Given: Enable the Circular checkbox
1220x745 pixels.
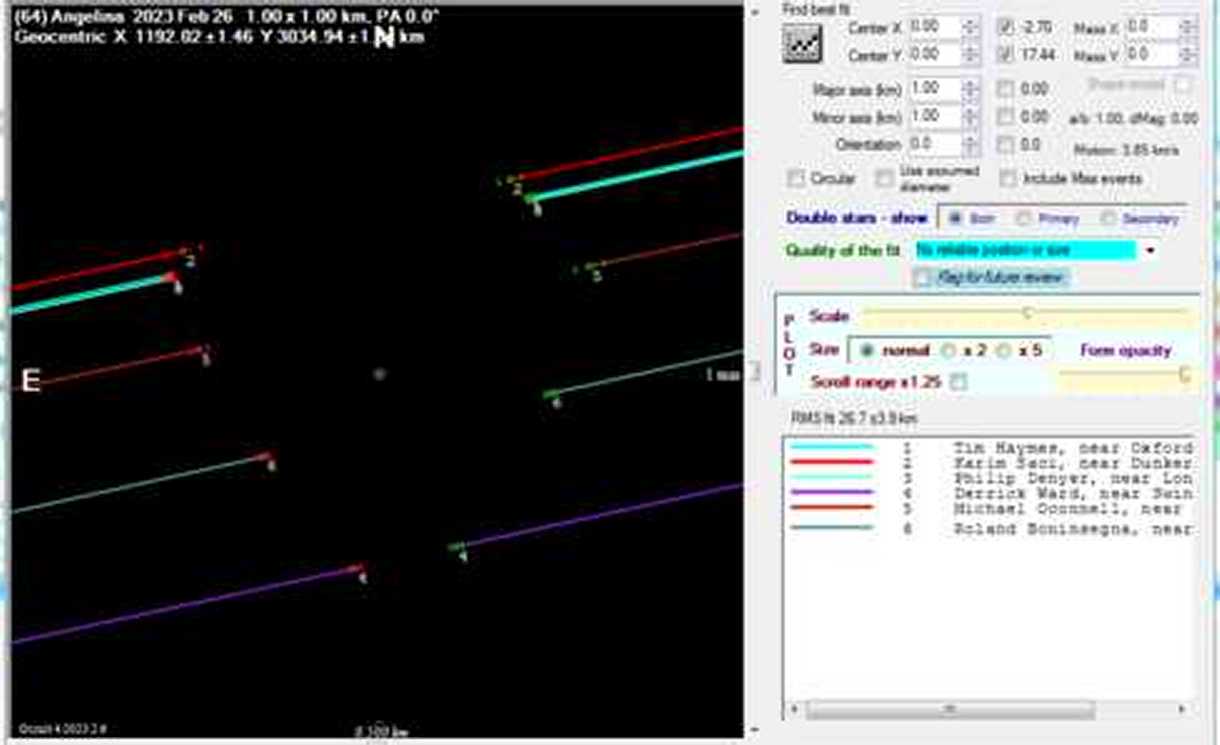Looking at the screenshot, I should pyautogui.click(x=797, y=178).
